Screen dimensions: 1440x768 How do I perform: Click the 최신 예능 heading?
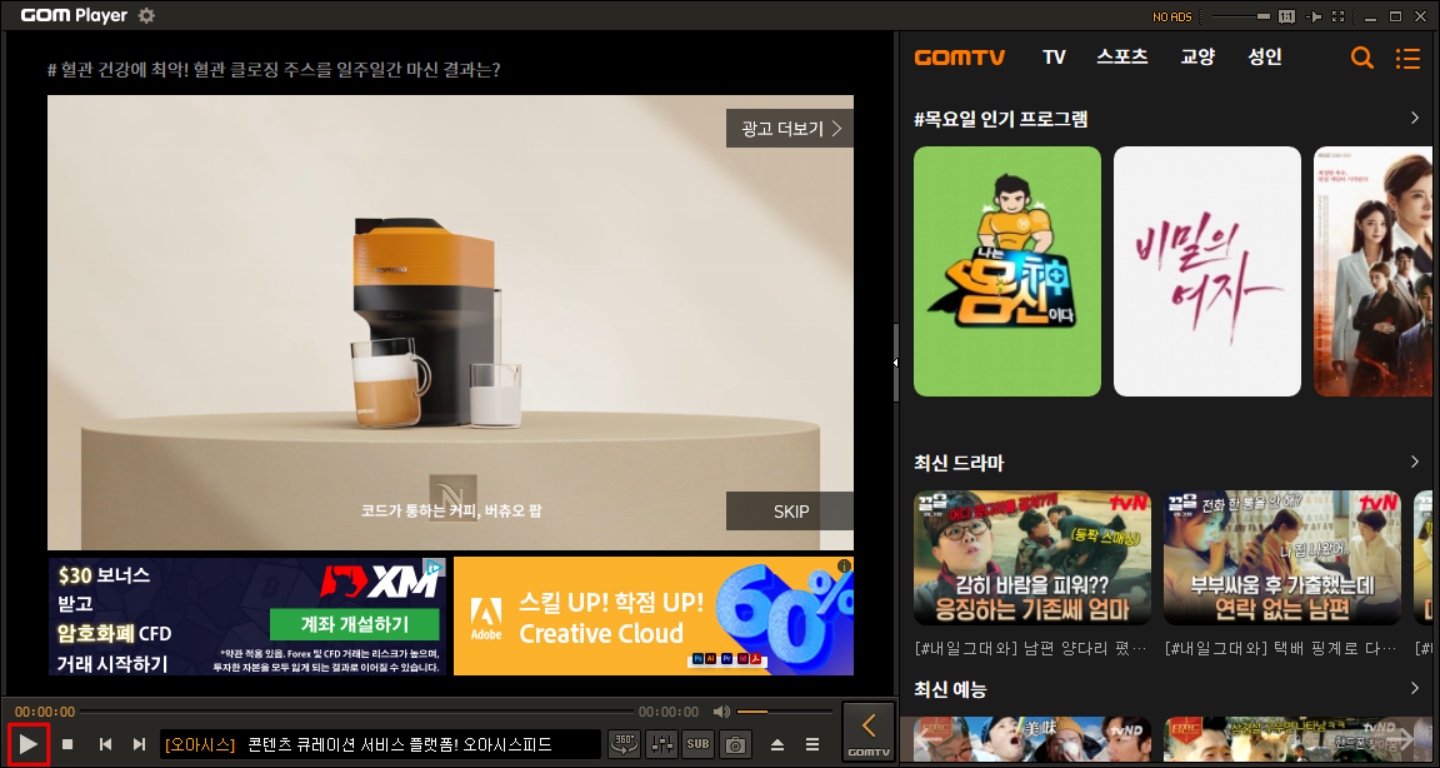(950, 689)
